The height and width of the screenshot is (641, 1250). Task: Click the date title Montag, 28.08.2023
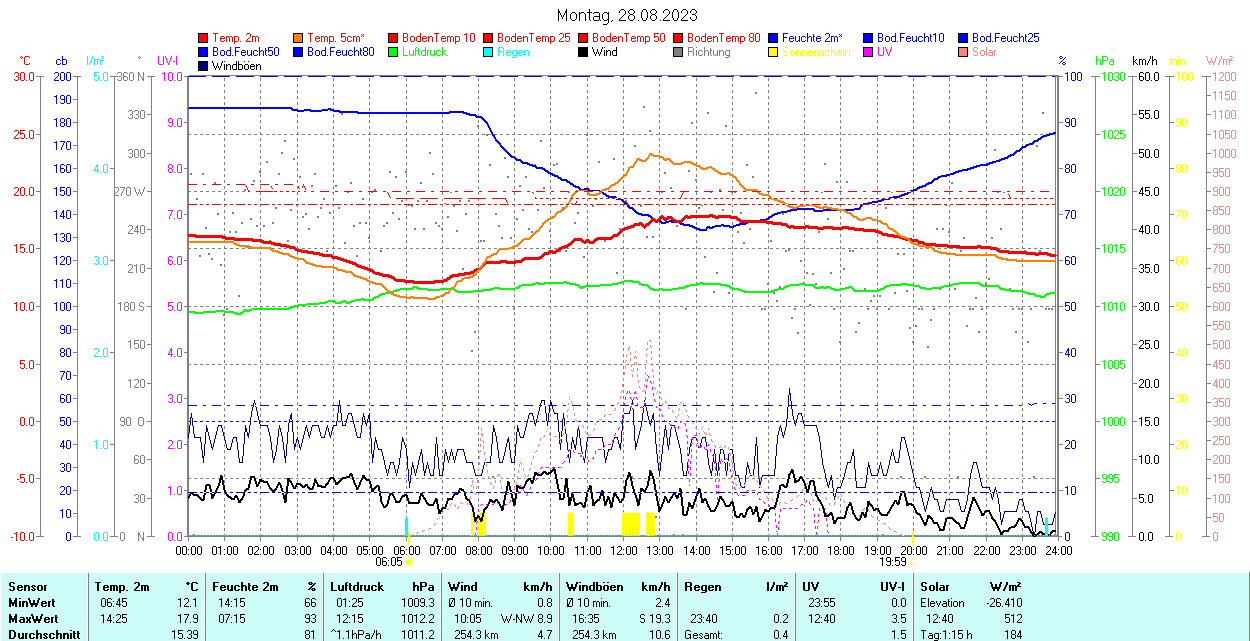(x=627, y=16)
